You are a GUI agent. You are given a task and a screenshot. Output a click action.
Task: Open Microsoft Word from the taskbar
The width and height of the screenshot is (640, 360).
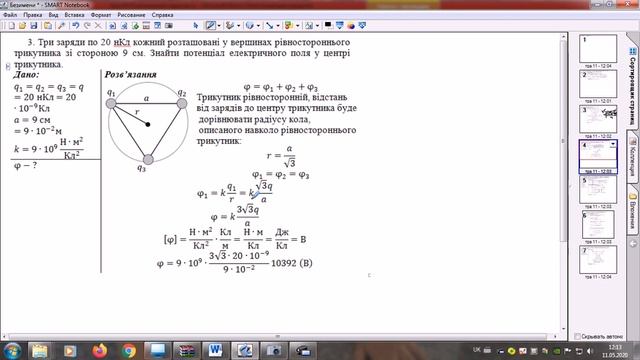click(x=215, y=351)
